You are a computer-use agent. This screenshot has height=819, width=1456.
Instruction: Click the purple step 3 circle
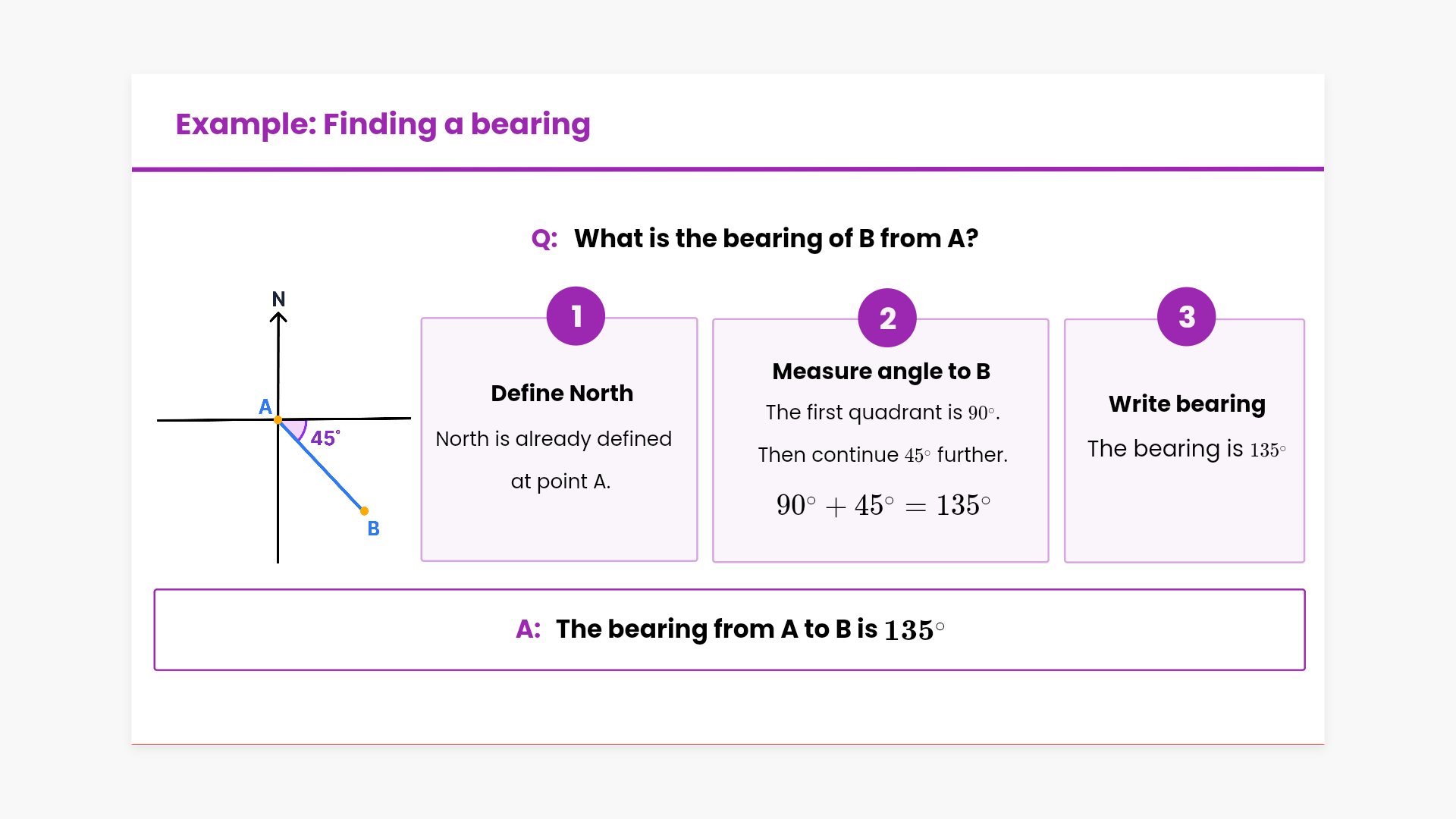tap(1186, 316)
